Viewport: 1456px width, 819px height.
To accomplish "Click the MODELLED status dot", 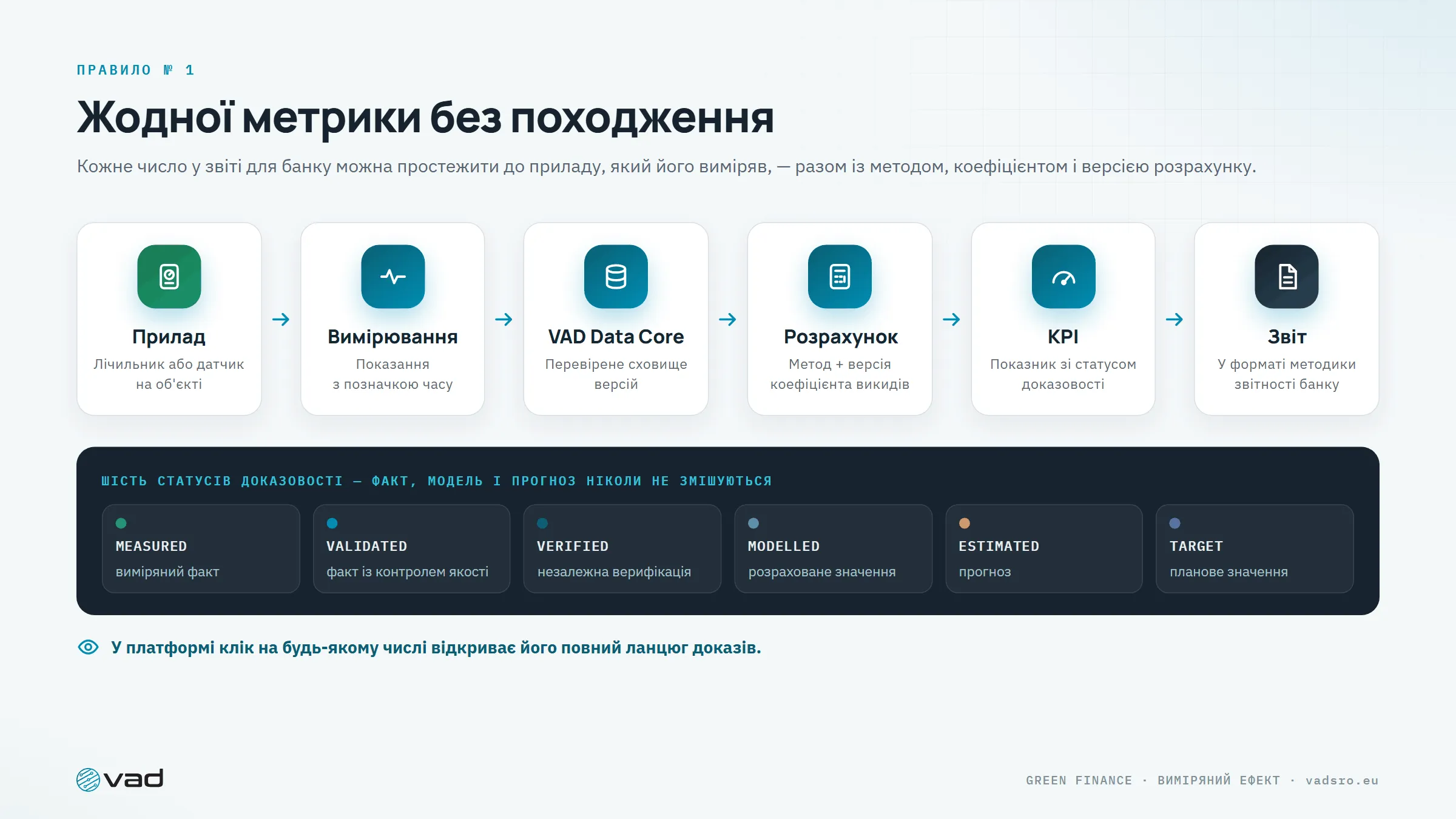I will 753,523.
